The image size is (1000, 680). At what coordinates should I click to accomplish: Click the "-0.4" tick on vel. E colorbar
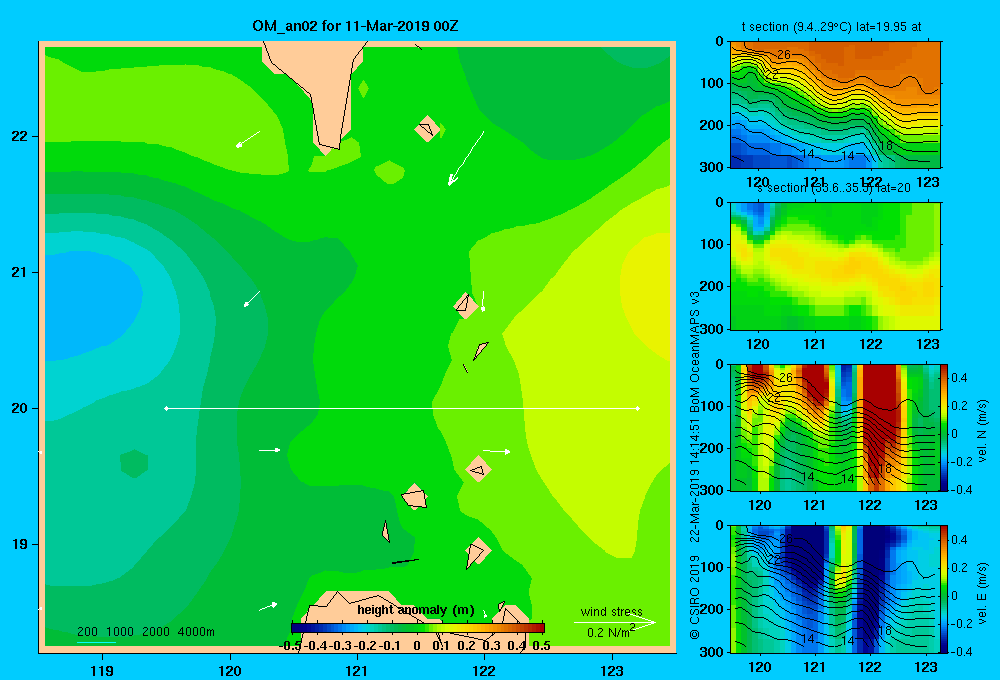click(x=961, y=651)
